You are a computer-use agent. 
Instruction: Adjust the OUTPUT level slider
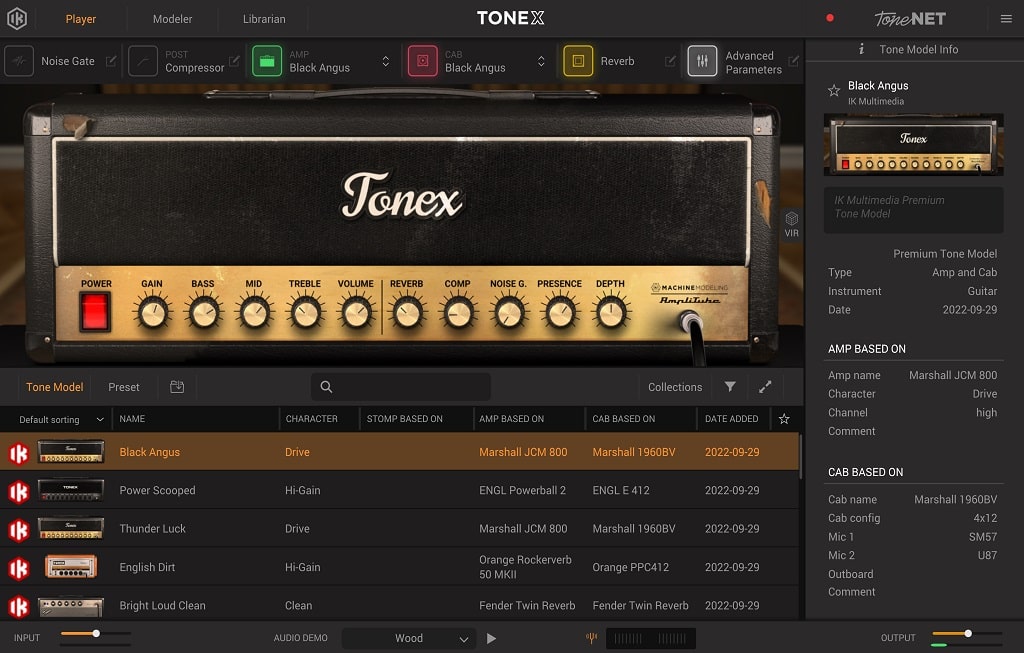coord(967,633)
